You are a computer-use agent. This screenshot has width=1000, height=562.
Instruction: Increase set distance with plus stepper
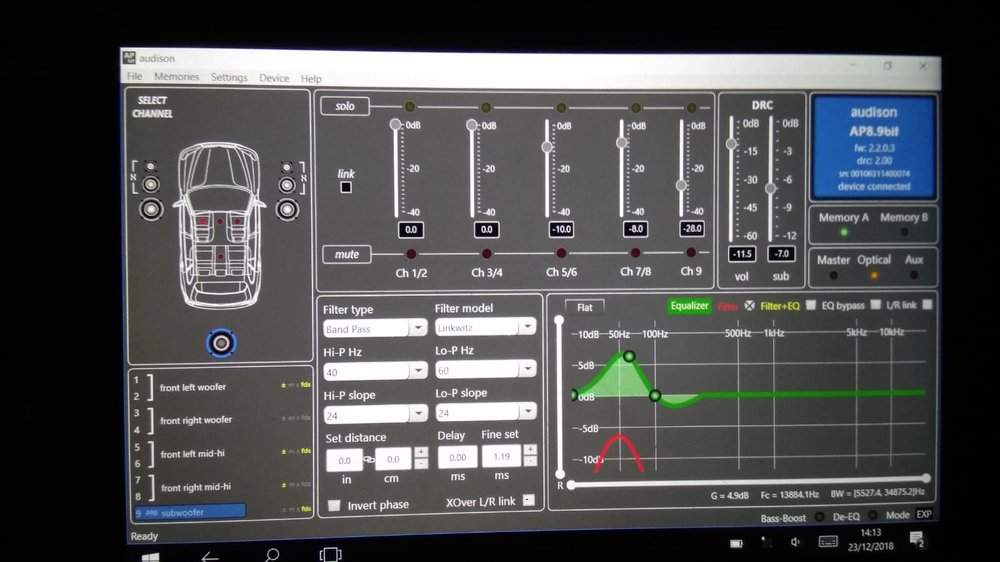click(x=421, y=452)
